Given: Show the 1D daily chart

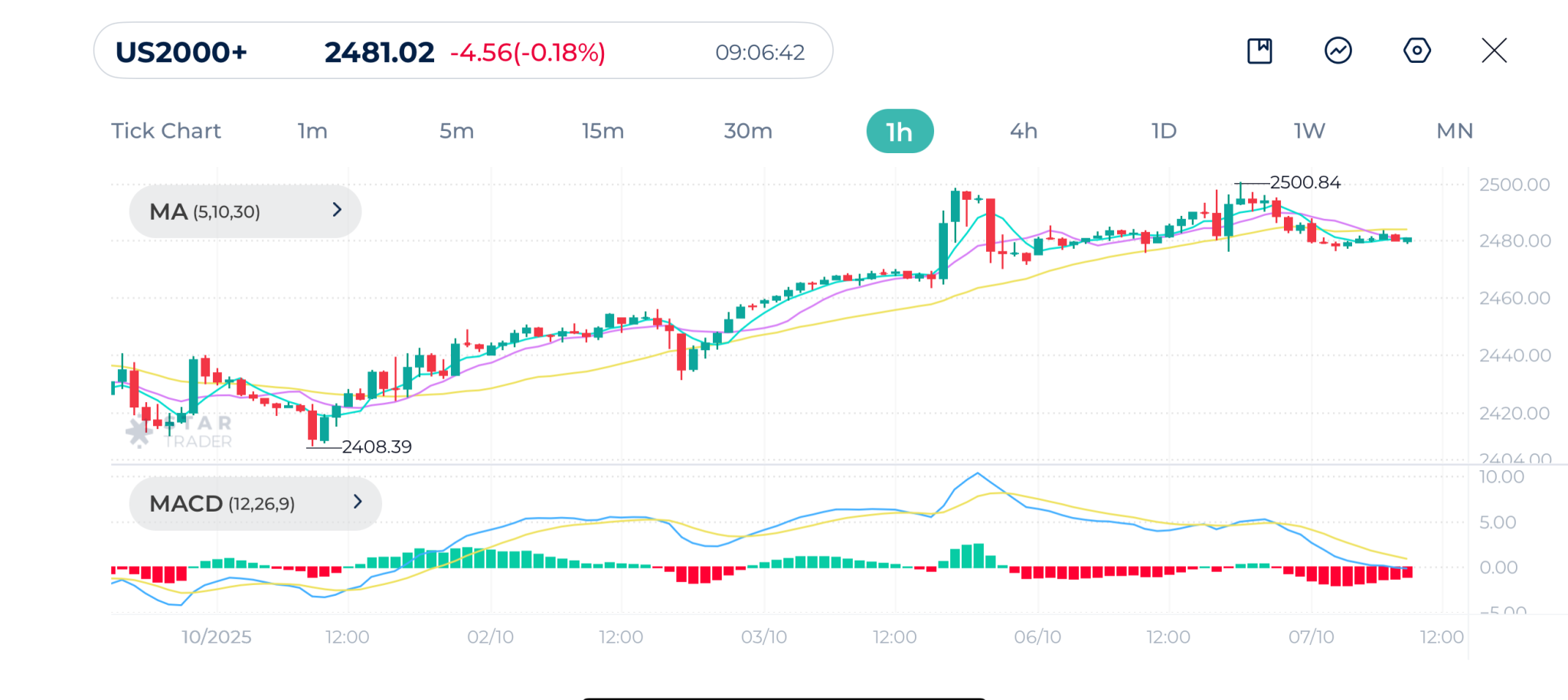Looking at the screenshot, I should [1164, 131].
